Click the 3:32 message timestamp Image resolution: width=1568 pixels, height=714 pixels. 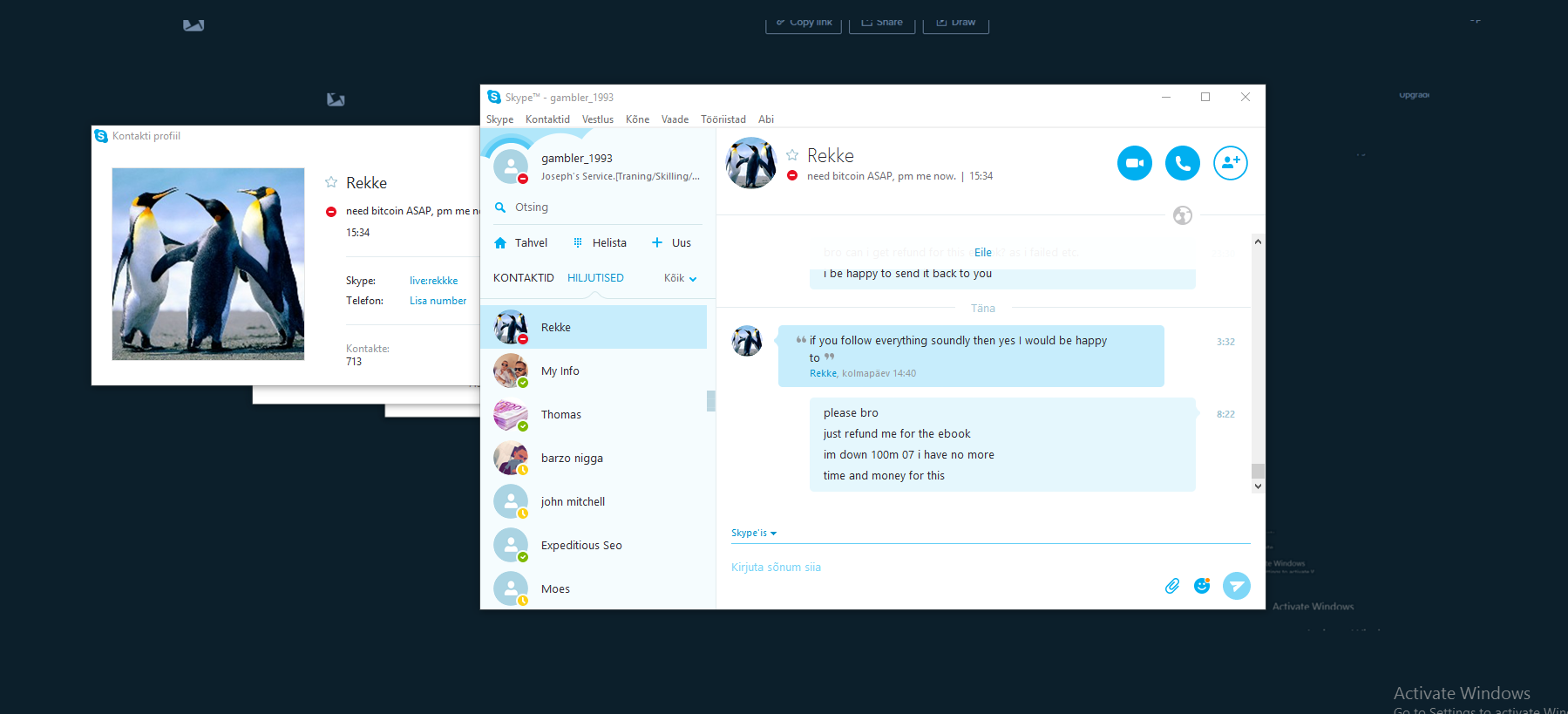click(x=1225, y=342)
